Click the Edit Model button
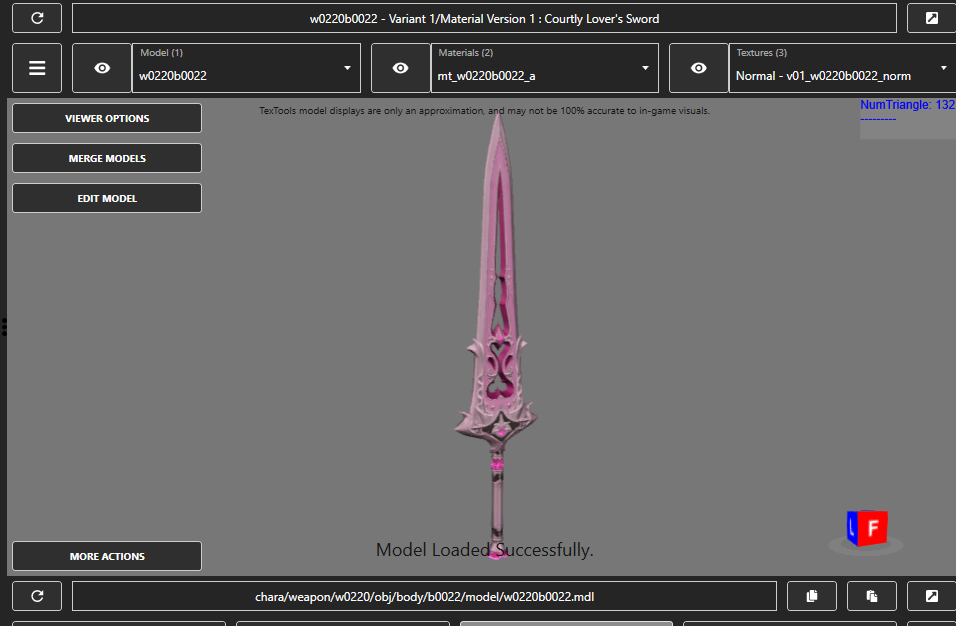The image size is (956, 626). (x=107, y=198)
